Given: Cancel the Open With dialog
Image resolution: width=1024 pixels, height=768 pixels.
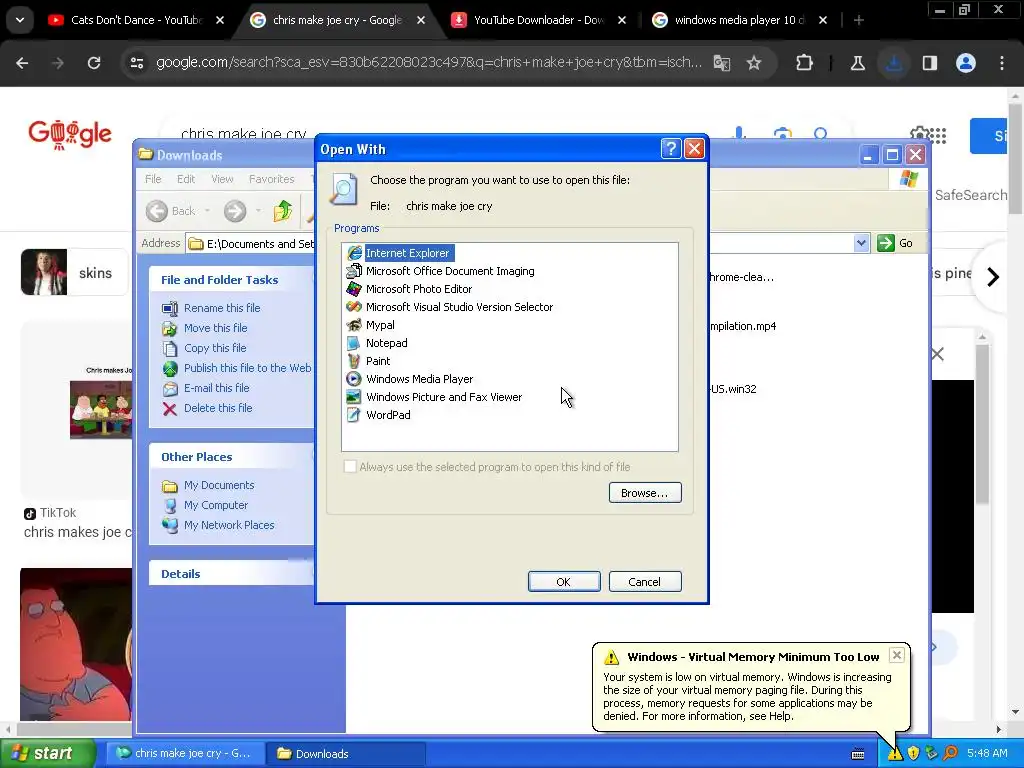Looking at the screenshot, I should (645, 581).
